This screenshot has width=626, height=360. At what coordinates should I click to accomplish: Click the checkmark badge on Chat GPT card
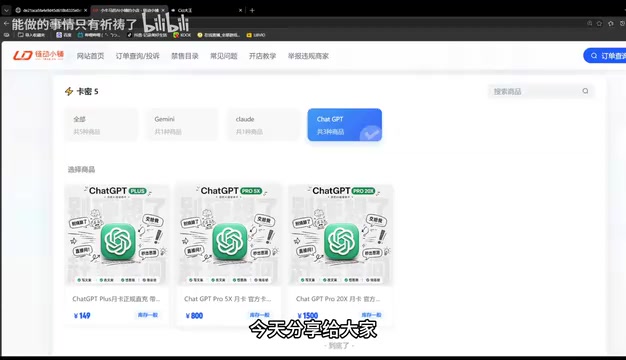click(371, 134)
